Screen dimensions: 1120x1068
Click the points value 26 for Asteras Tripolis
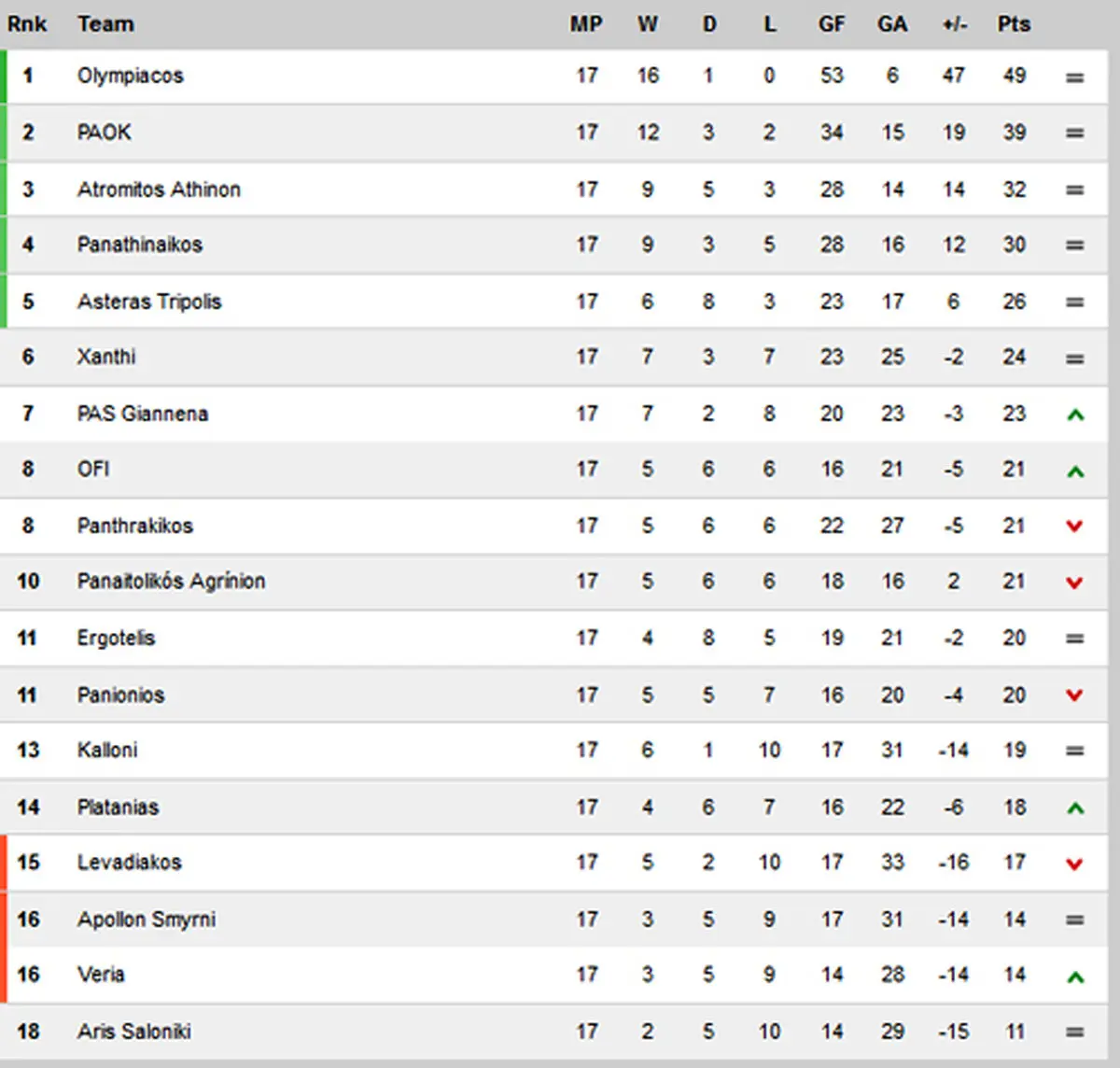[1014, 302]
